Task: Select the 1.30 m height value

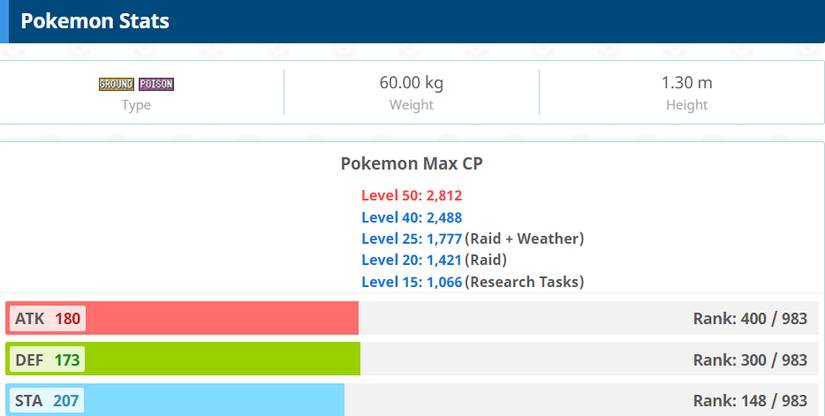Action: click(687, 83)
